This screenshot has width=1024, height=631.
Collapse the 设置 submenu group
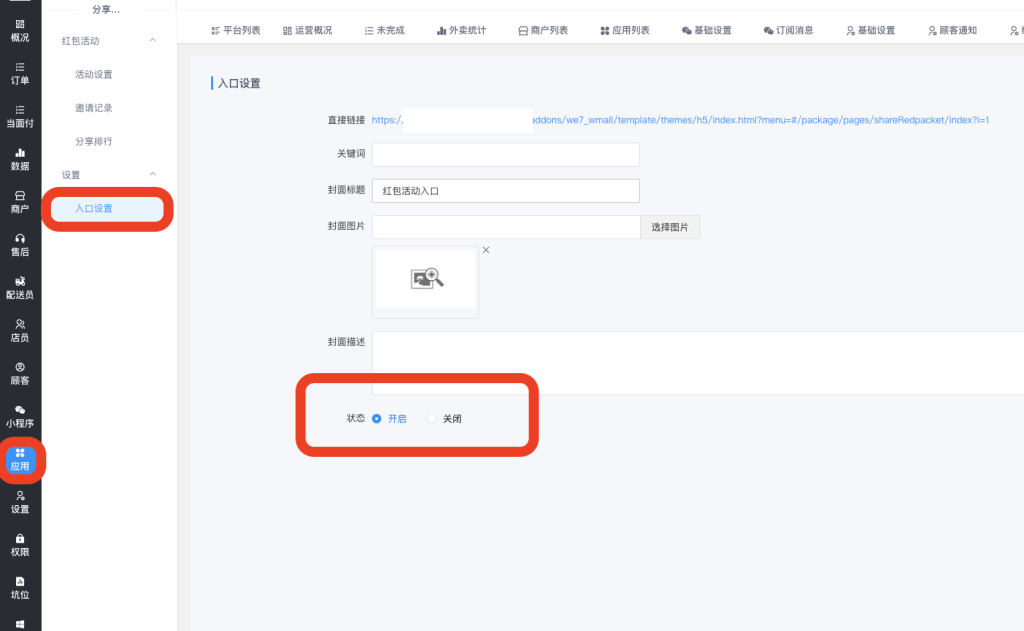coord(153,175)
